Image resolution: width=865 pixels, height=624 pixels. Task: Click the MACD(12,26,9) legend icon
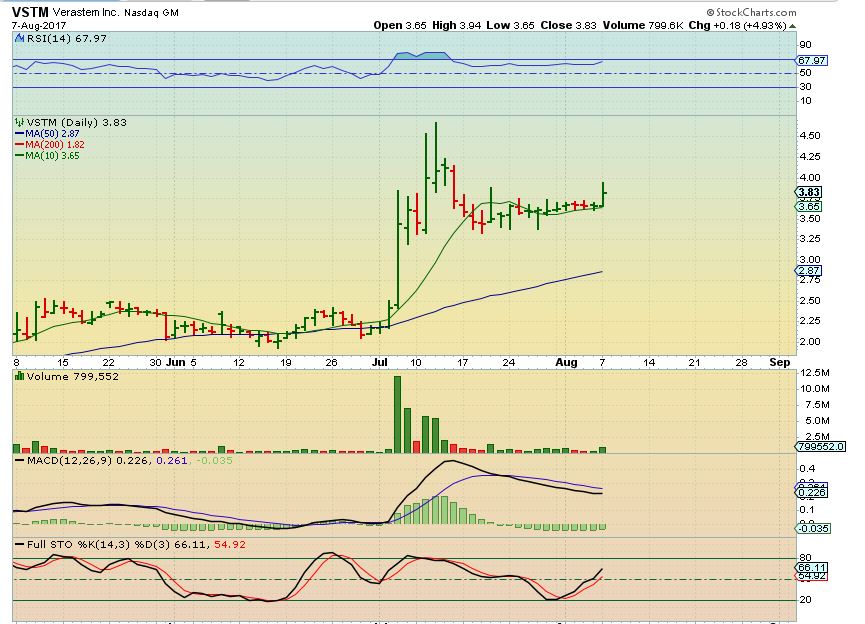(x=19, y=463)
